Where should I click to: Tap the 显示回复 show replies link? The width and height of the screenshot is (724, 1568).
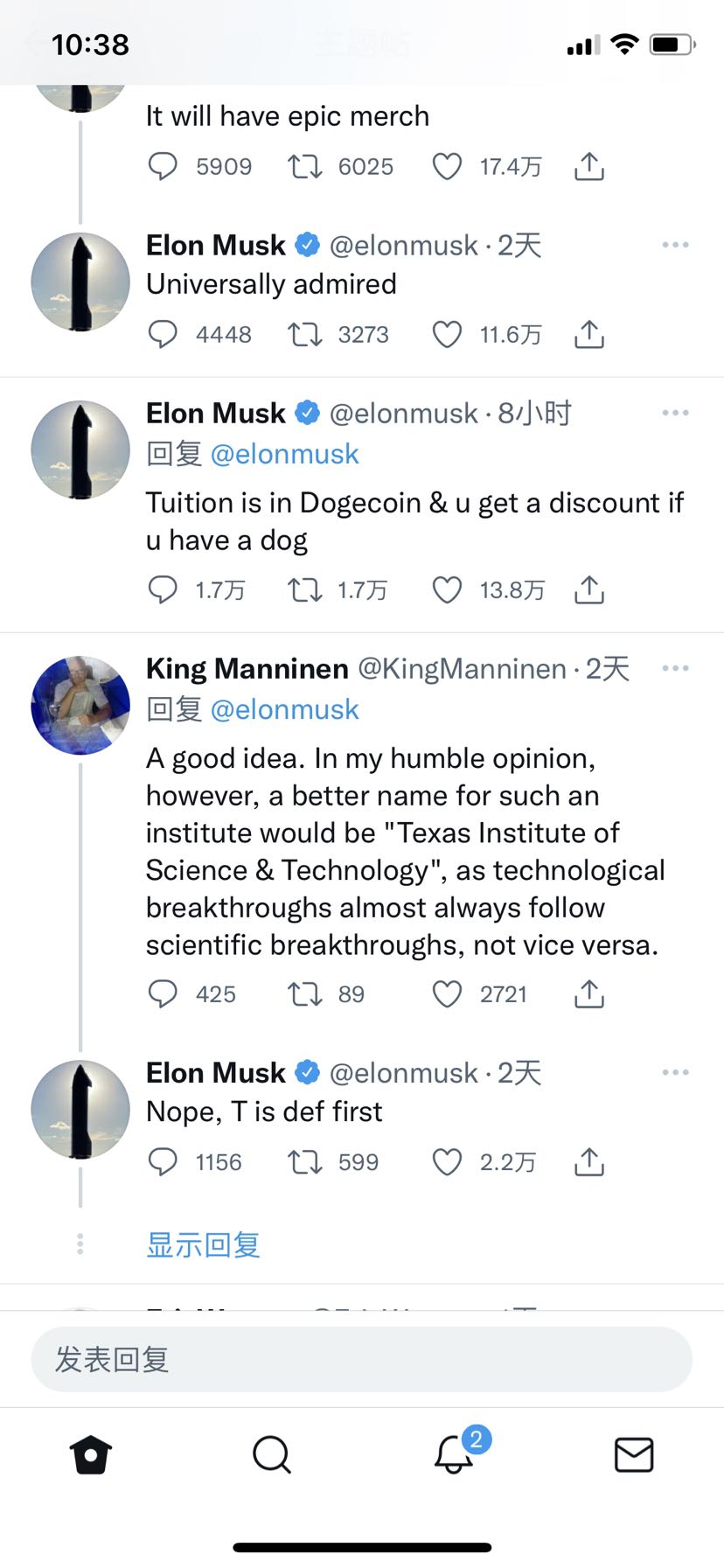click(x=203, y=1244)
